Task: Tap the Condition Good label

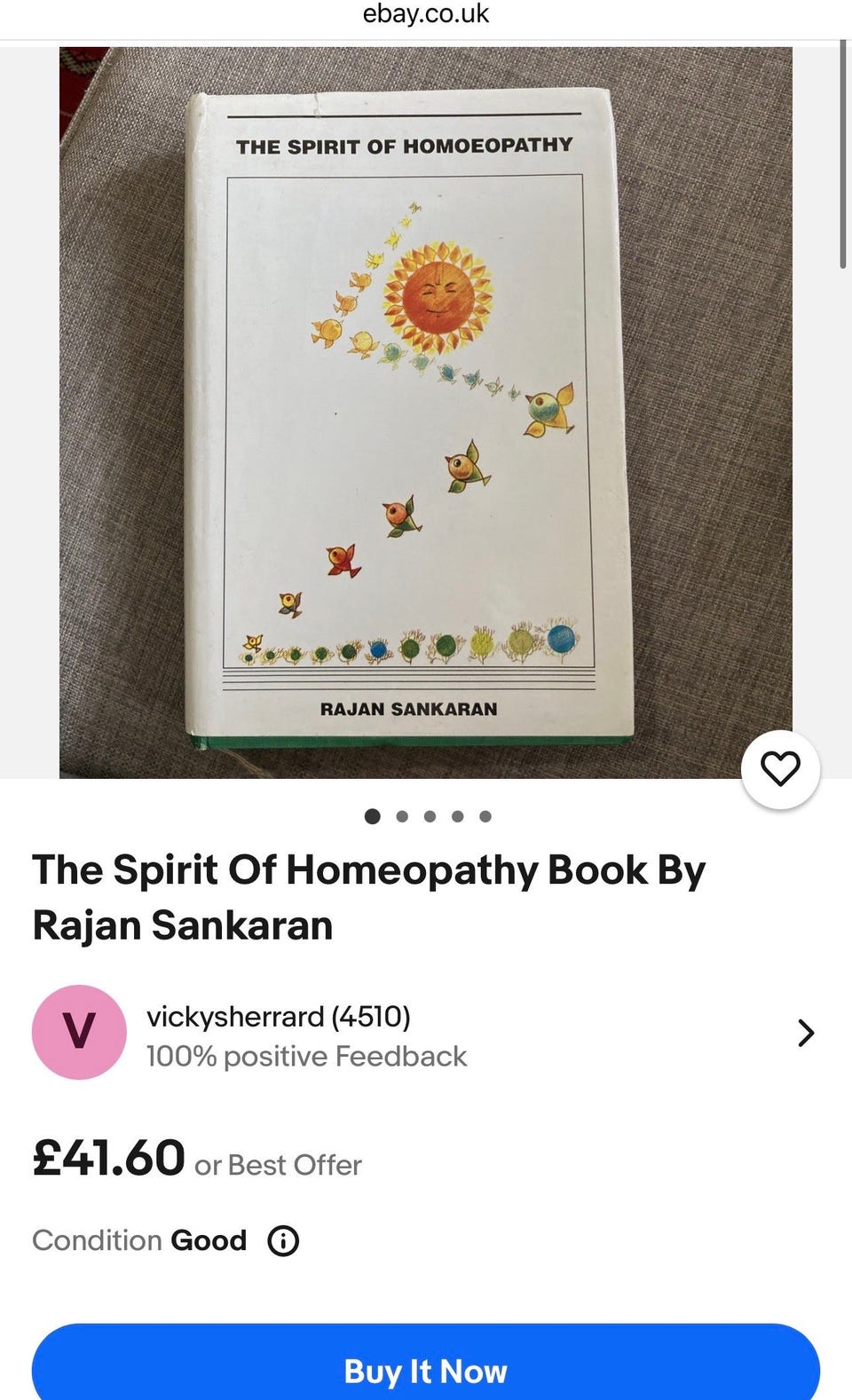Action: (139, 1240)
